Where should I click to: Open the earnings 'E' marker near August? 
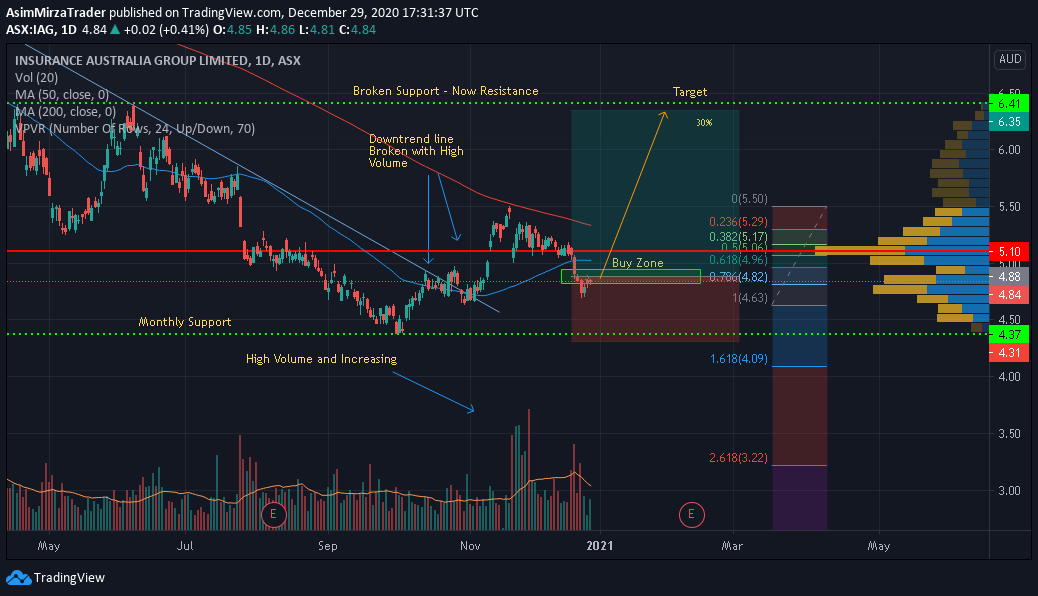click(x=273, y=515)
